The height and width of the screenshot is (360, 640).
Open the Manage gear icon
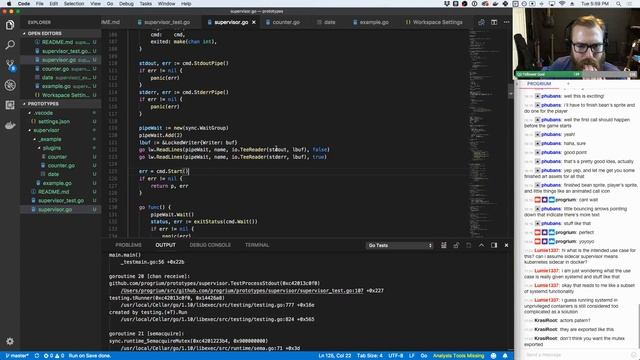[10, 341]
